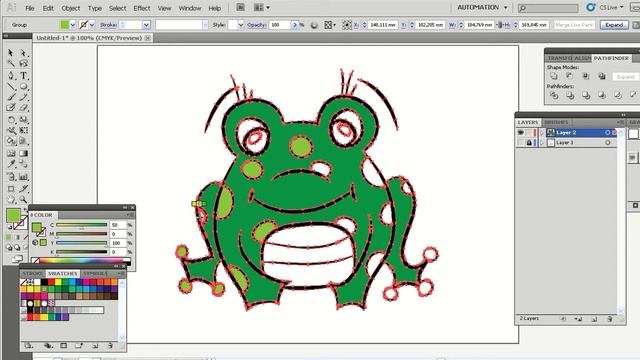640x360 pixels.
Task: Open the Style dropdown
Action: click(x=240, y=25)
